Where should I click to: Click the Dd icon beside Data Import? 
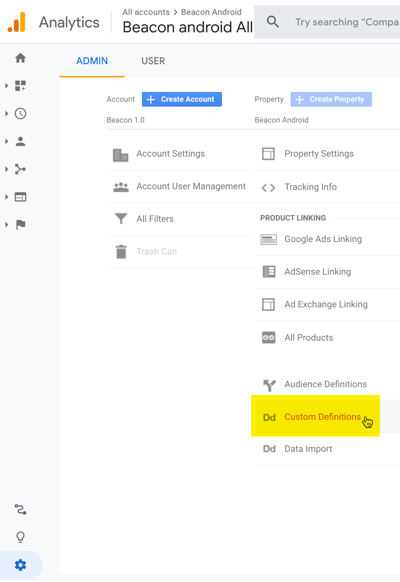pos(269,449)
